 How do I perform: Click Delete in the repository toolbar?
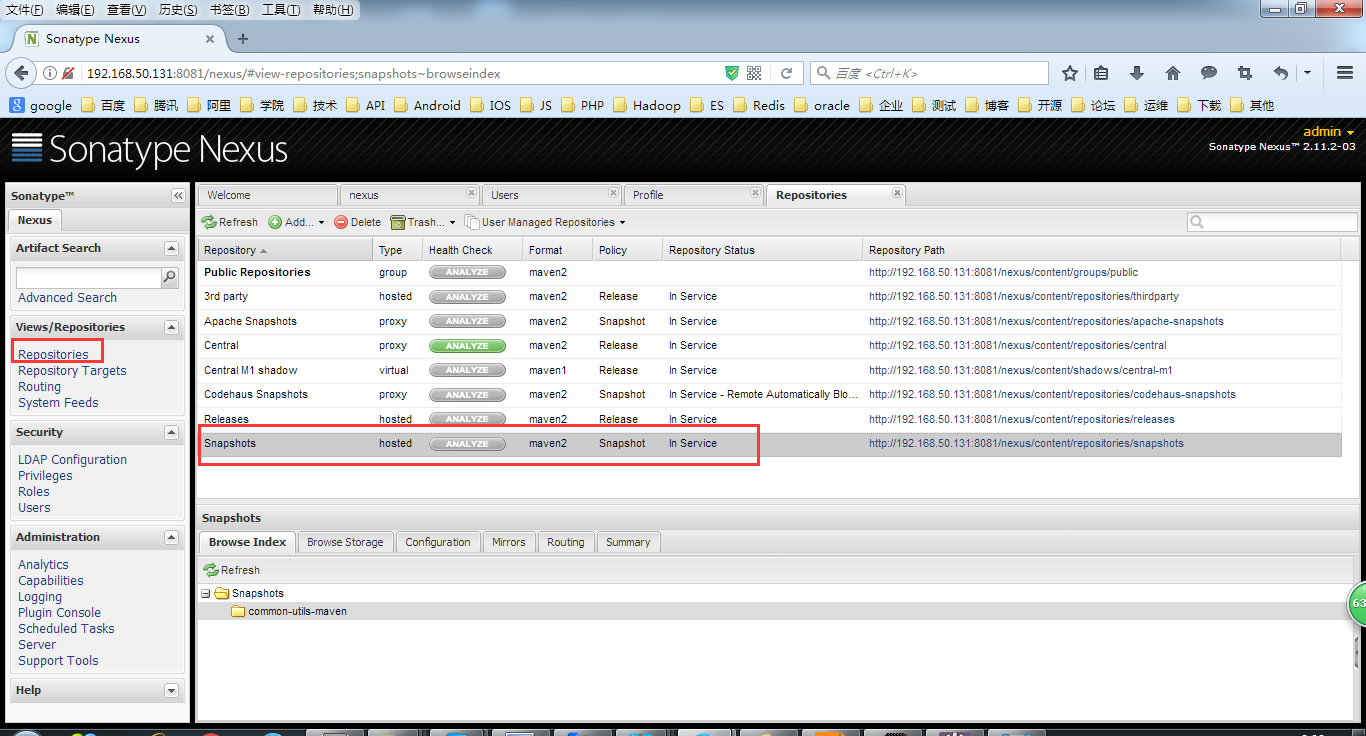pyautogui.click(x=358, y=222)
